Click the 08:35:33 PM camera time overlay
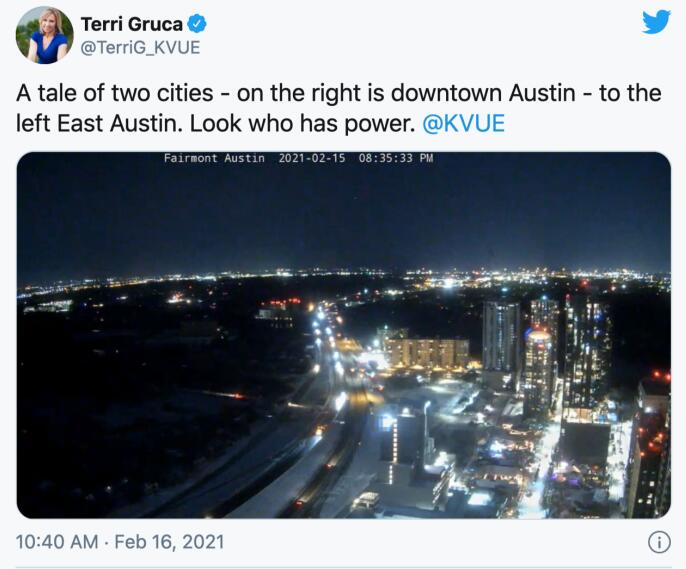686x569 pixels. [396, 158]
